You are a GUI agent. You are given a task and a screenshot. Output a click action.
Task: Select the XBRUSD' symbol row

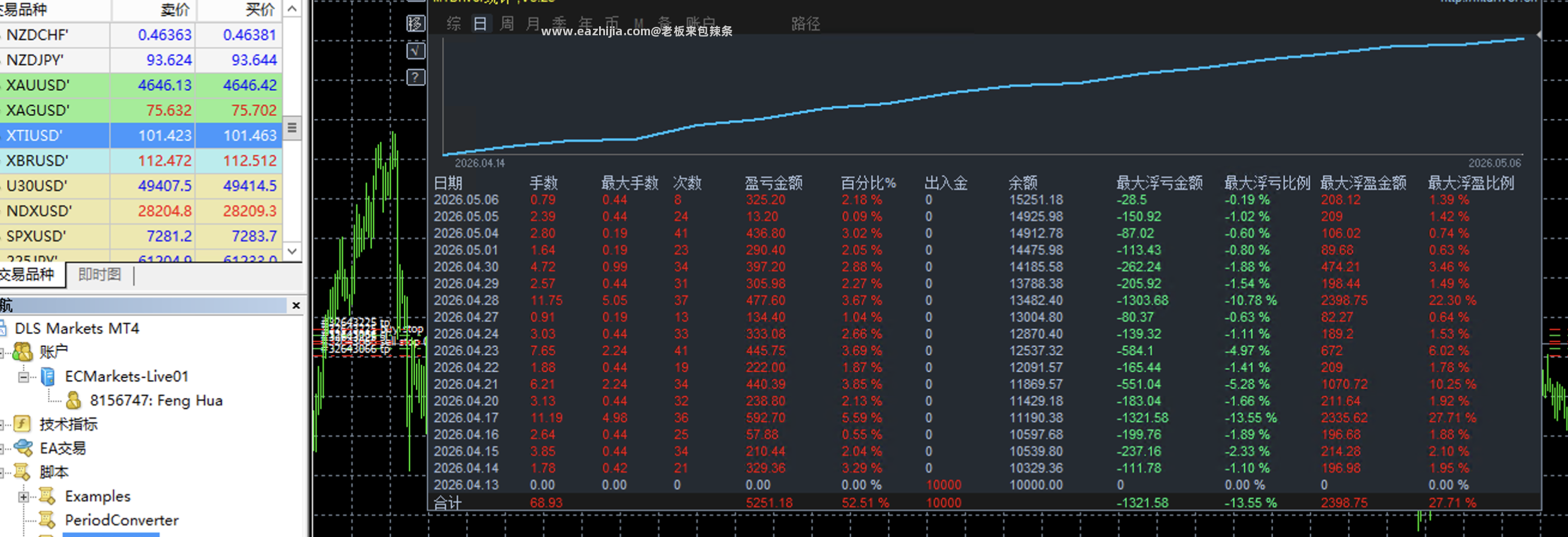(141, 160)
